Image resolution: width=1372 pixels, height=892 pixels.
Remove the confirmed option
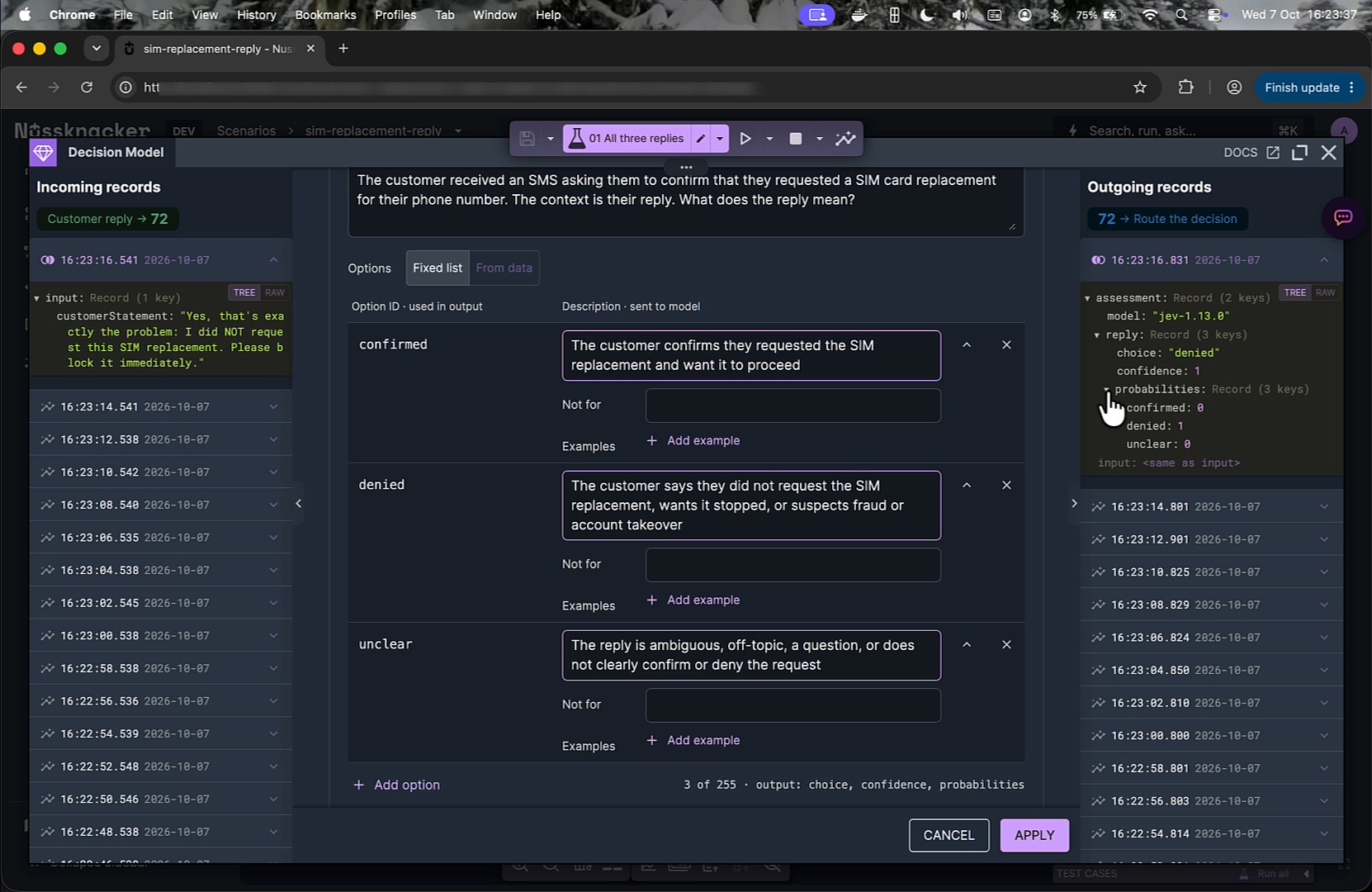(1006, 345)
